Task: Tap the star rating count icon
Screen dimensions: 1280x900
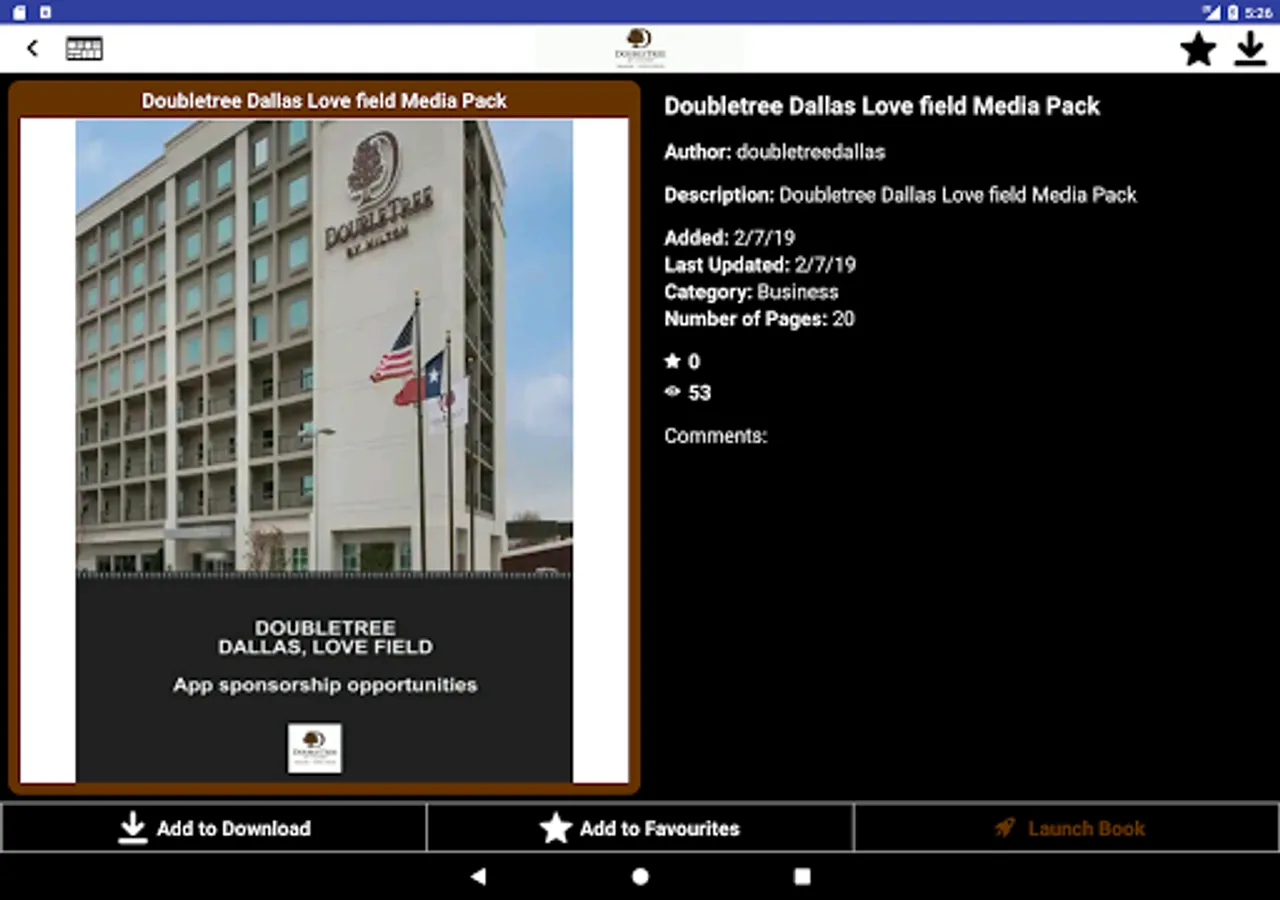Action: [x=673, y=361]
